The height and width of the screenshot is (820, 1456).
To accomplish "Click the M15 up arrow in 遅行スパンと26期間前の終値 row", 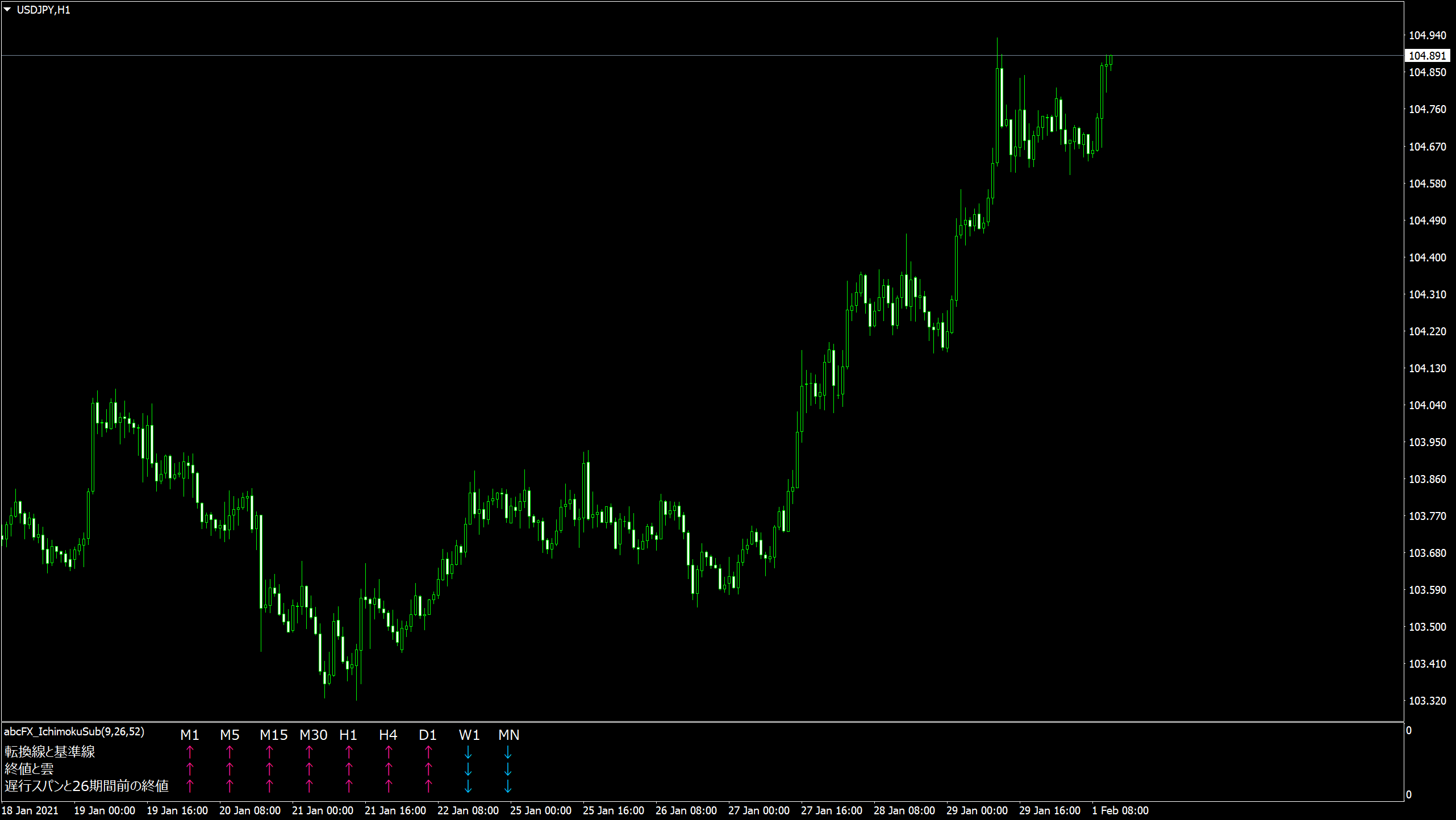I will point(270,788).
